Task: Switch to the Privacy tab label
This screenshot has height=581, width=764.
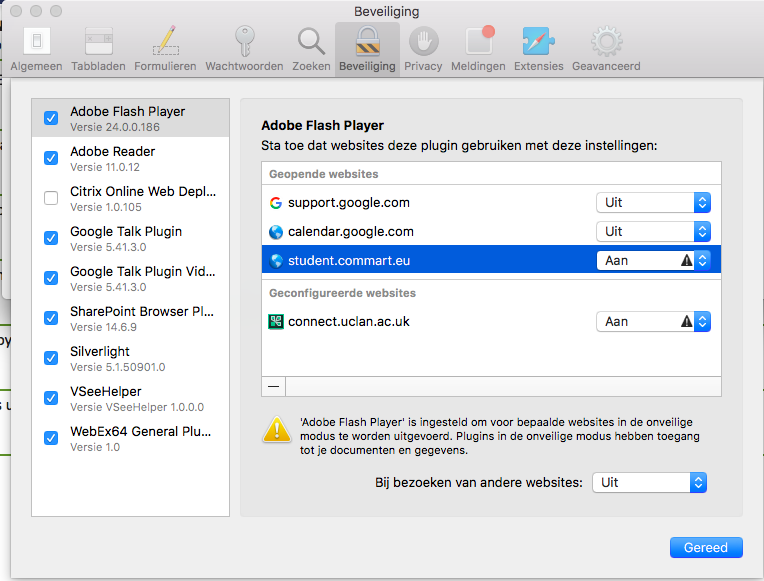Action: click(423, 66)
